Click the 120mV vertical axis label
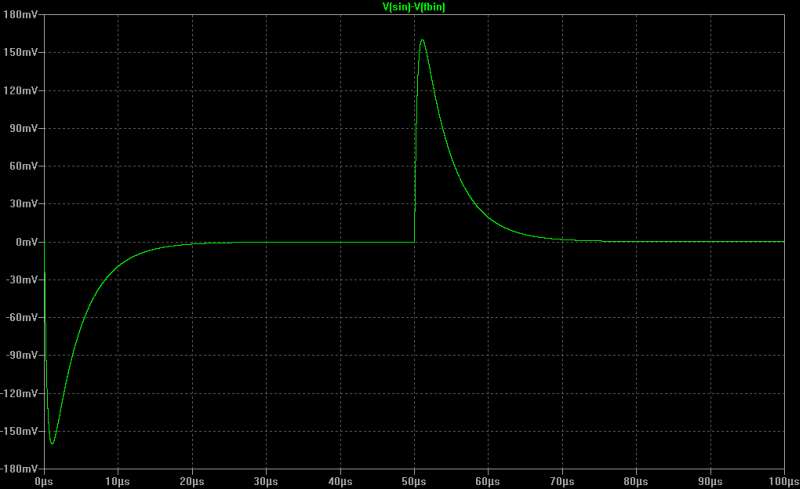The image size is (800, 489). (20, 90)
